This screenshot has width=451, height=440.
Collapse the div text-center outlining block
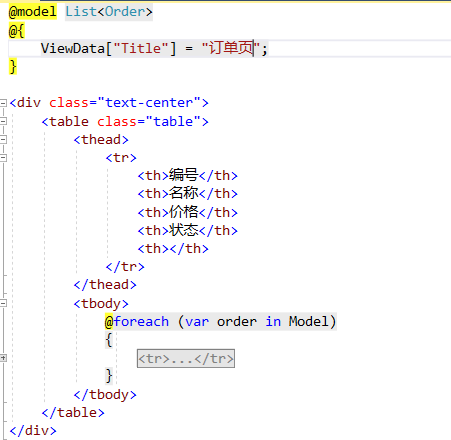(x=3, y=103)
